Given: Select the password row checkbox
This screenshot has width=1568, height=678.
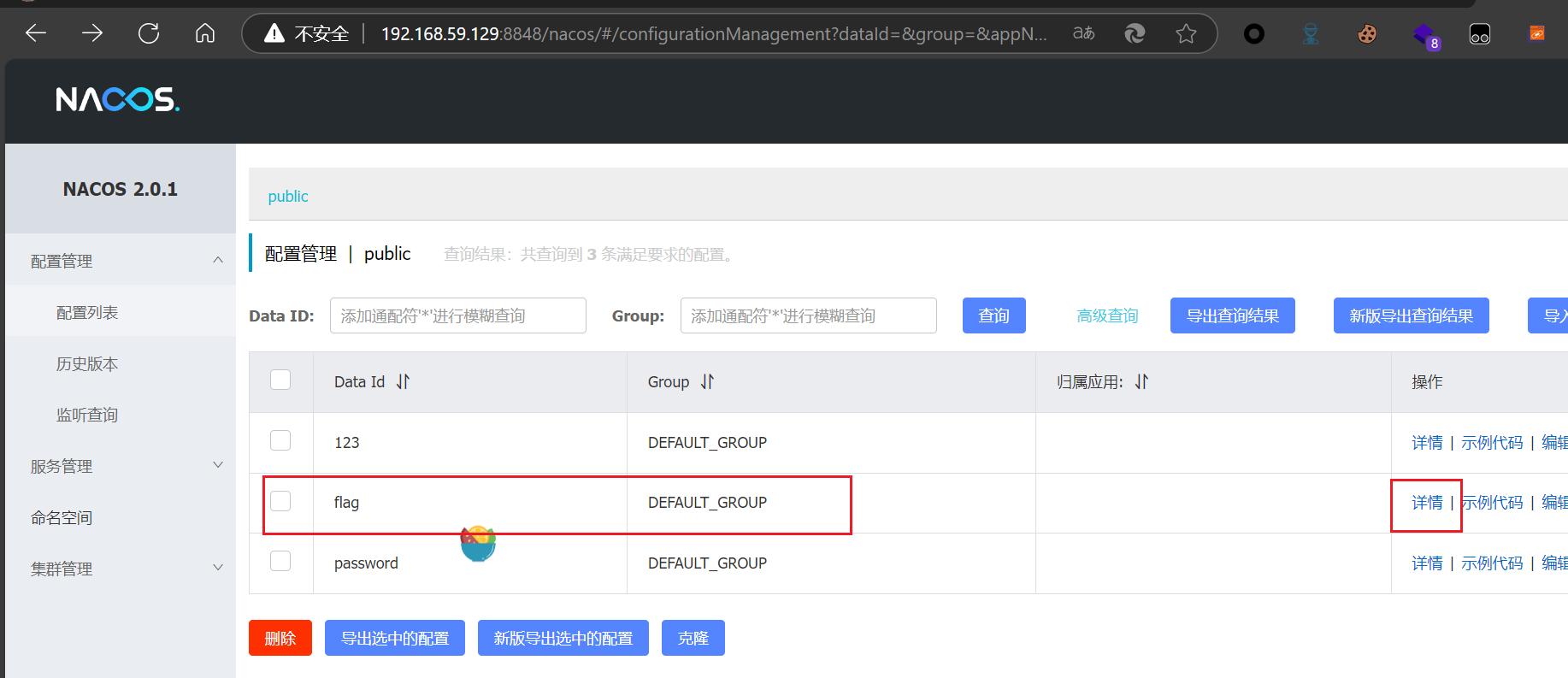Looking at the screenshot, I should tap(280, 561).
